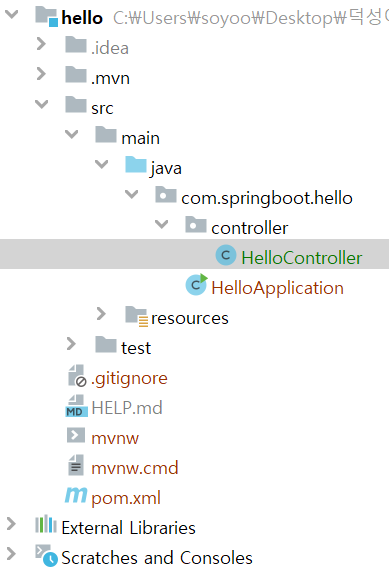Expand the test folder
389x582 pixels.
pyautogui.click(x=71, y=344)
